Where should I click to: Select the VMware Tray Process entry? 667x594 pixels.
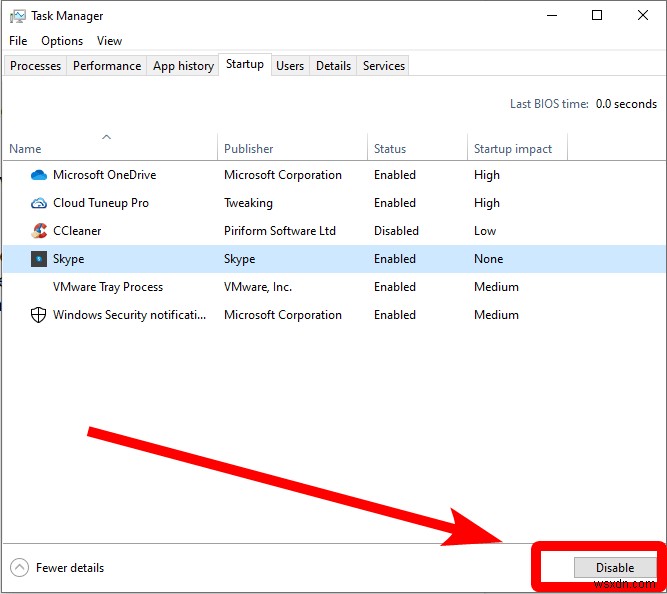pyautogui.click(x=108, y=287)
